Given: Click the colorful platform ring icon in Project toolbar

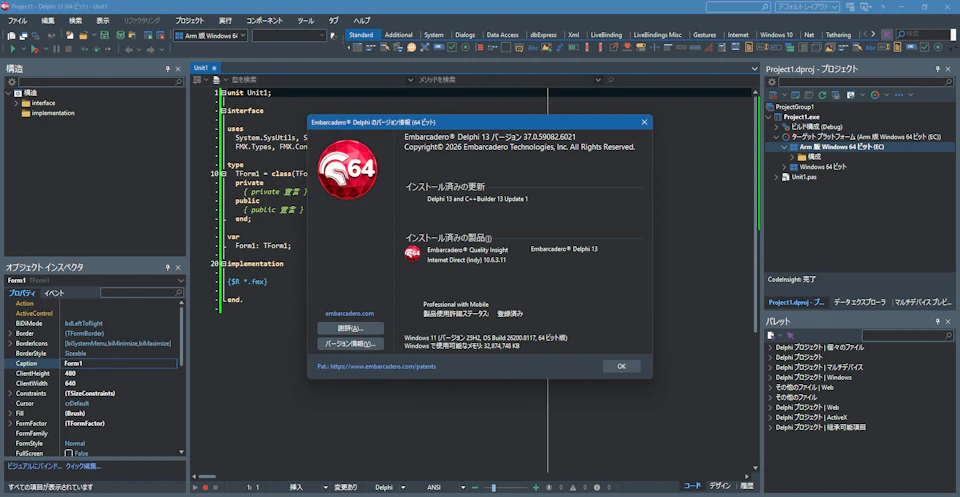Looking at the screenshot, I should coord(875,95).
